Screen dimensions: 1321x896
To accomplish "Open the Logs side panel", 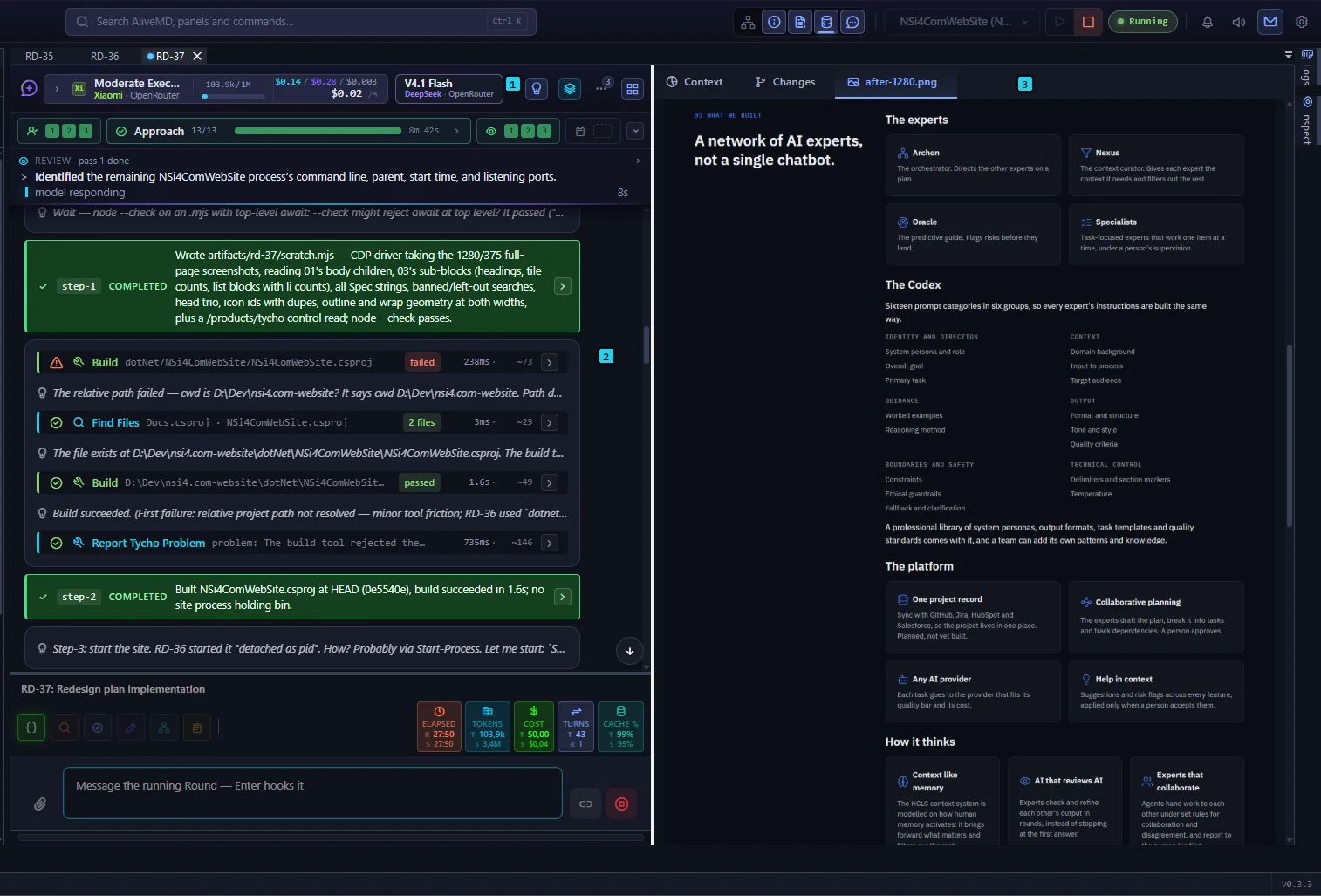I will [1307, 69].
